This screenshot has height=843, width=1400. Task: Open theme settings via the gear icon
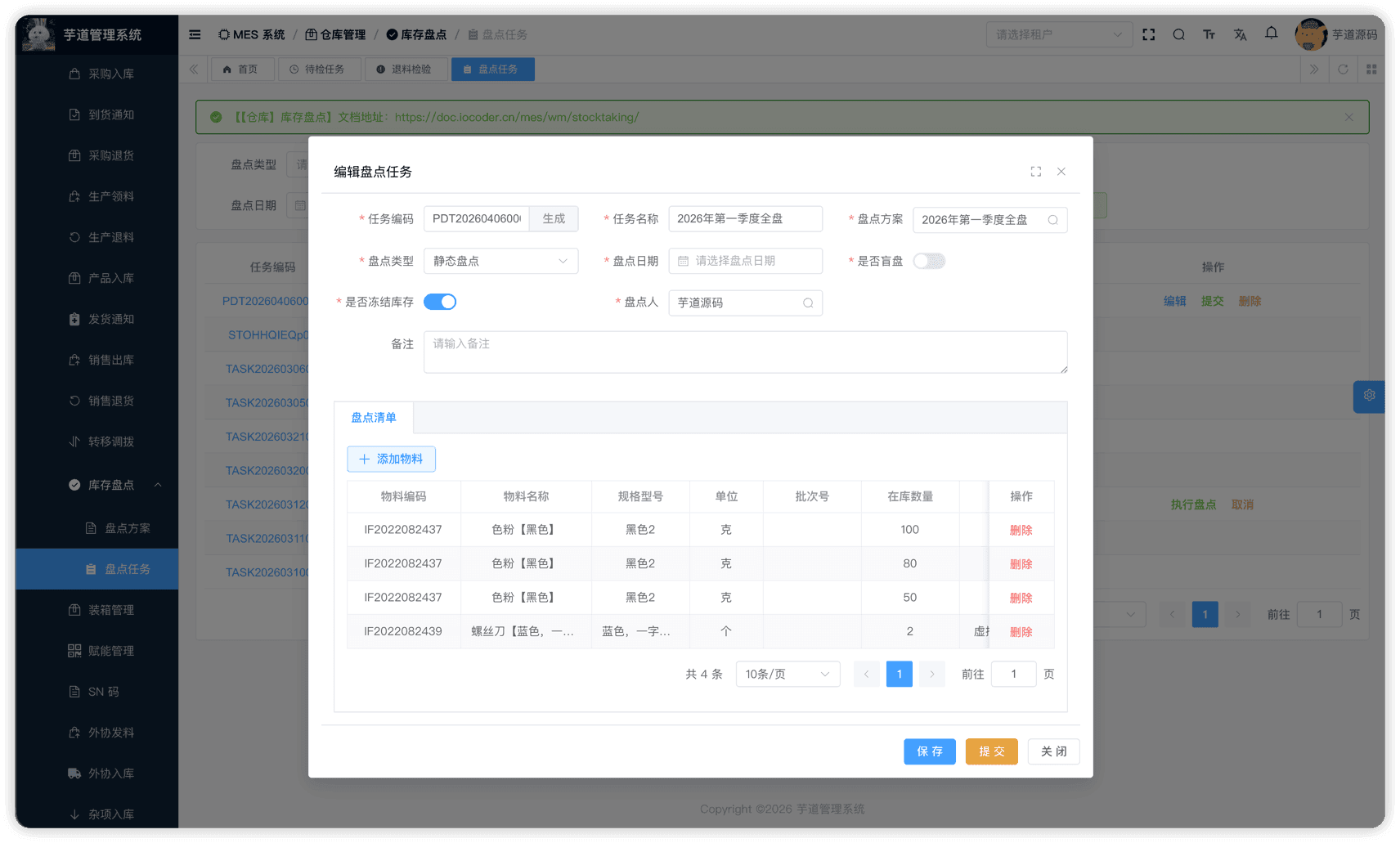pyautogui.click(x=1369, y=396)
